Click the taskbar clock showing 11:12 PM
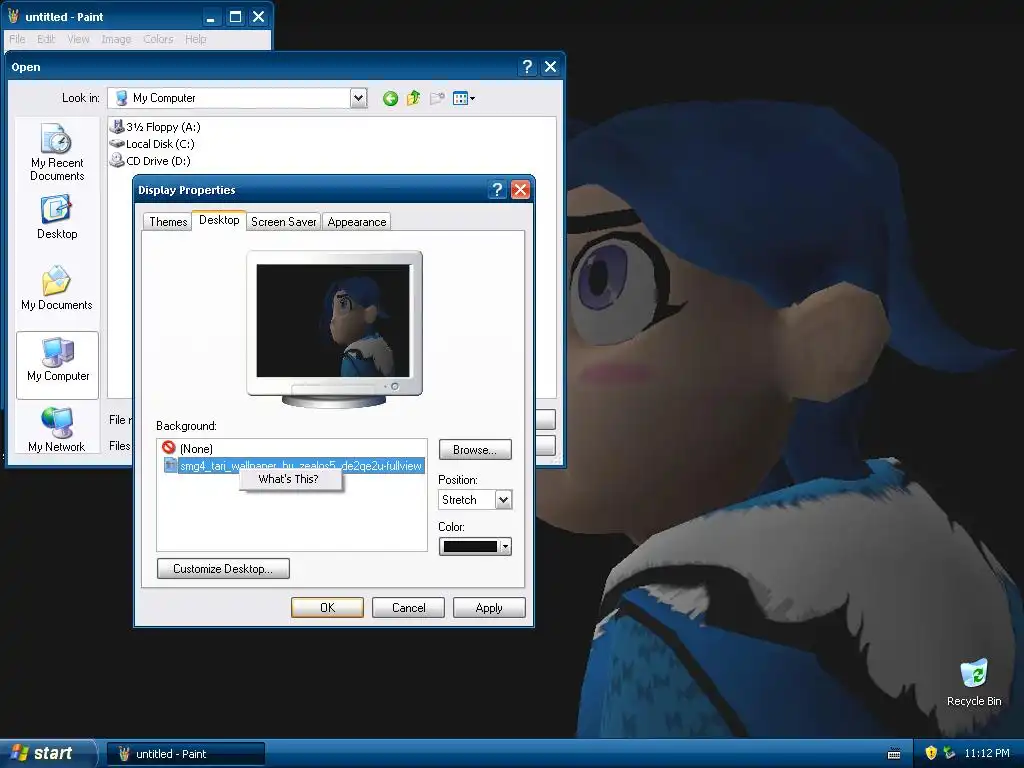Viewport: 1024px width, 768px height. click(x=987, y=753)
